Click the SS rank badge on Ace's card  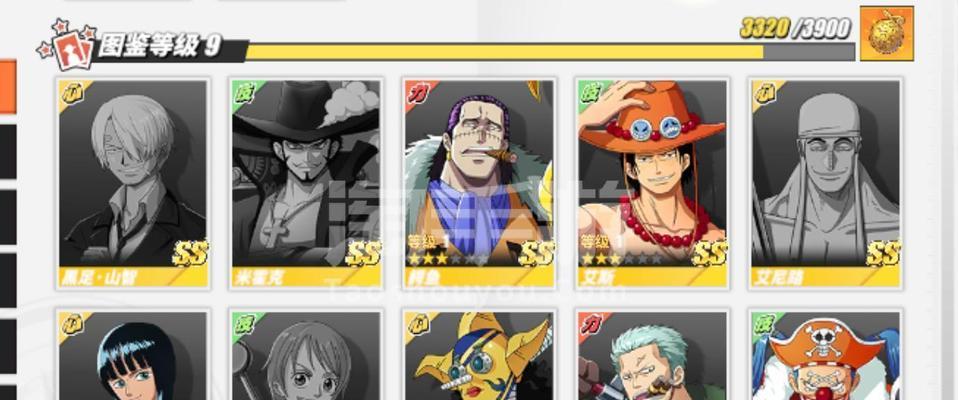[x=709, y=252]
